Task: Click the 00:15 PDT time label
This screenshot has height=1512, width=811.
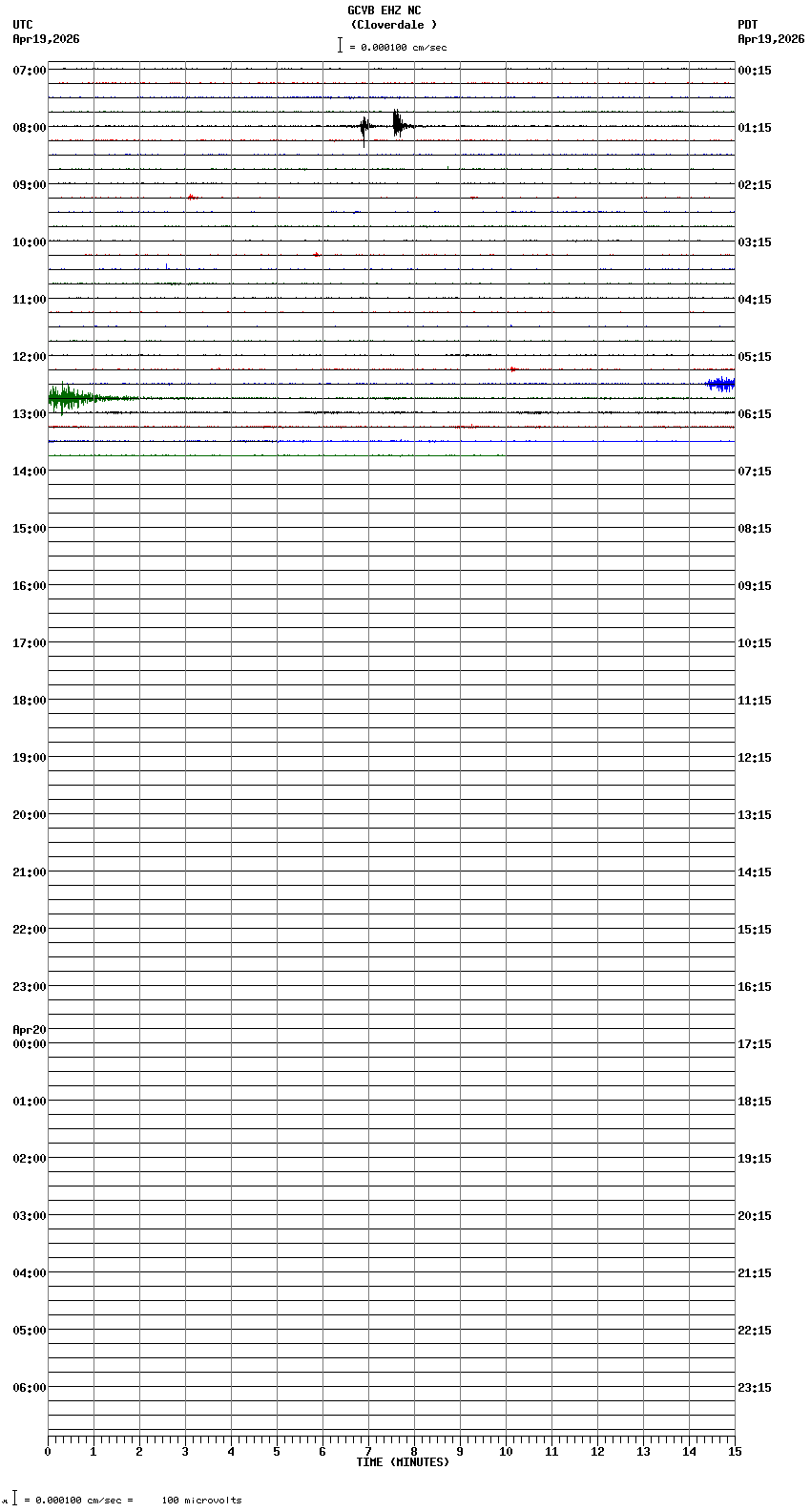Action: pos(755,71)
